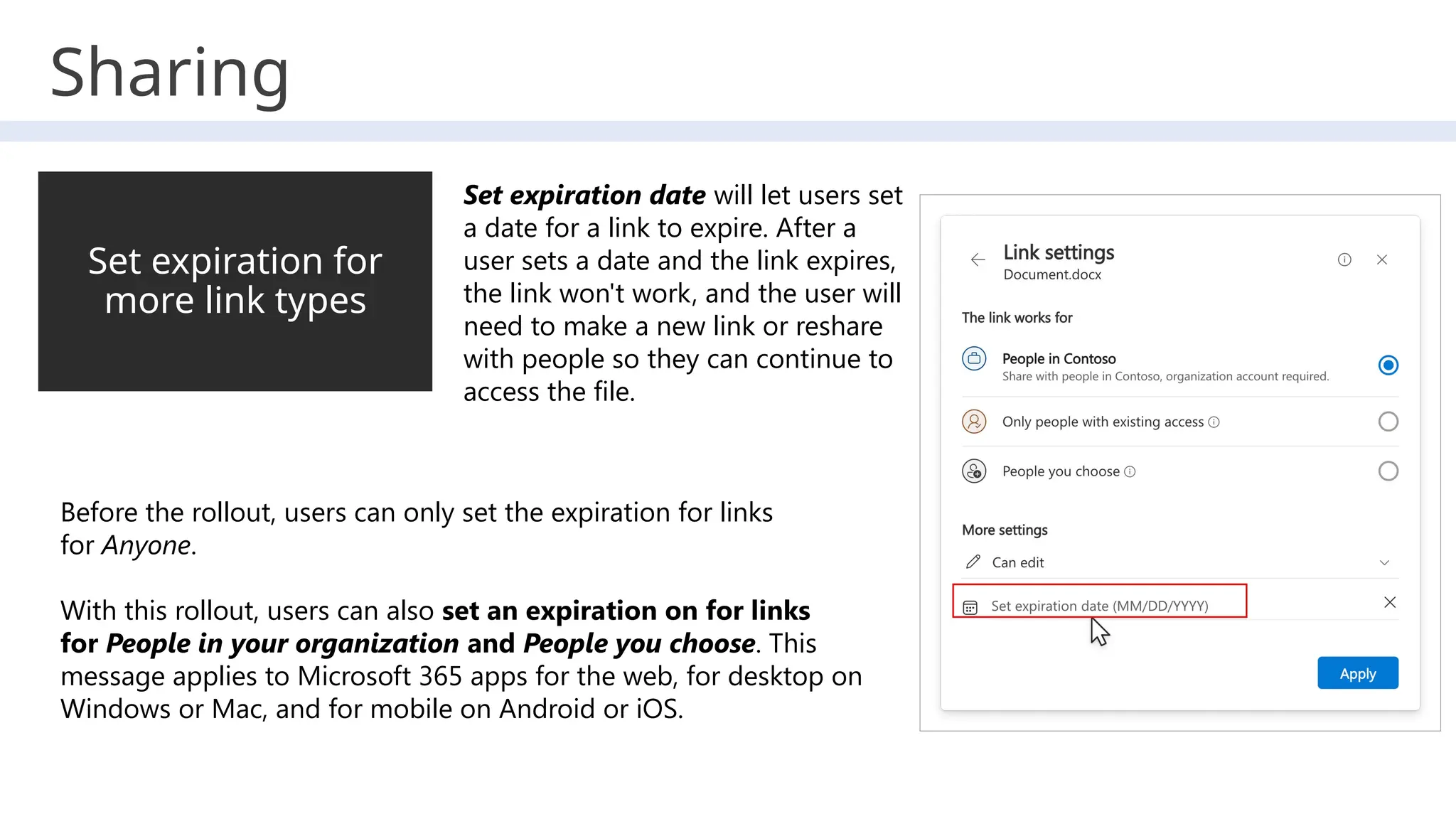
Task: Clear the expiration date with the X
Action: pos(1390,603)
